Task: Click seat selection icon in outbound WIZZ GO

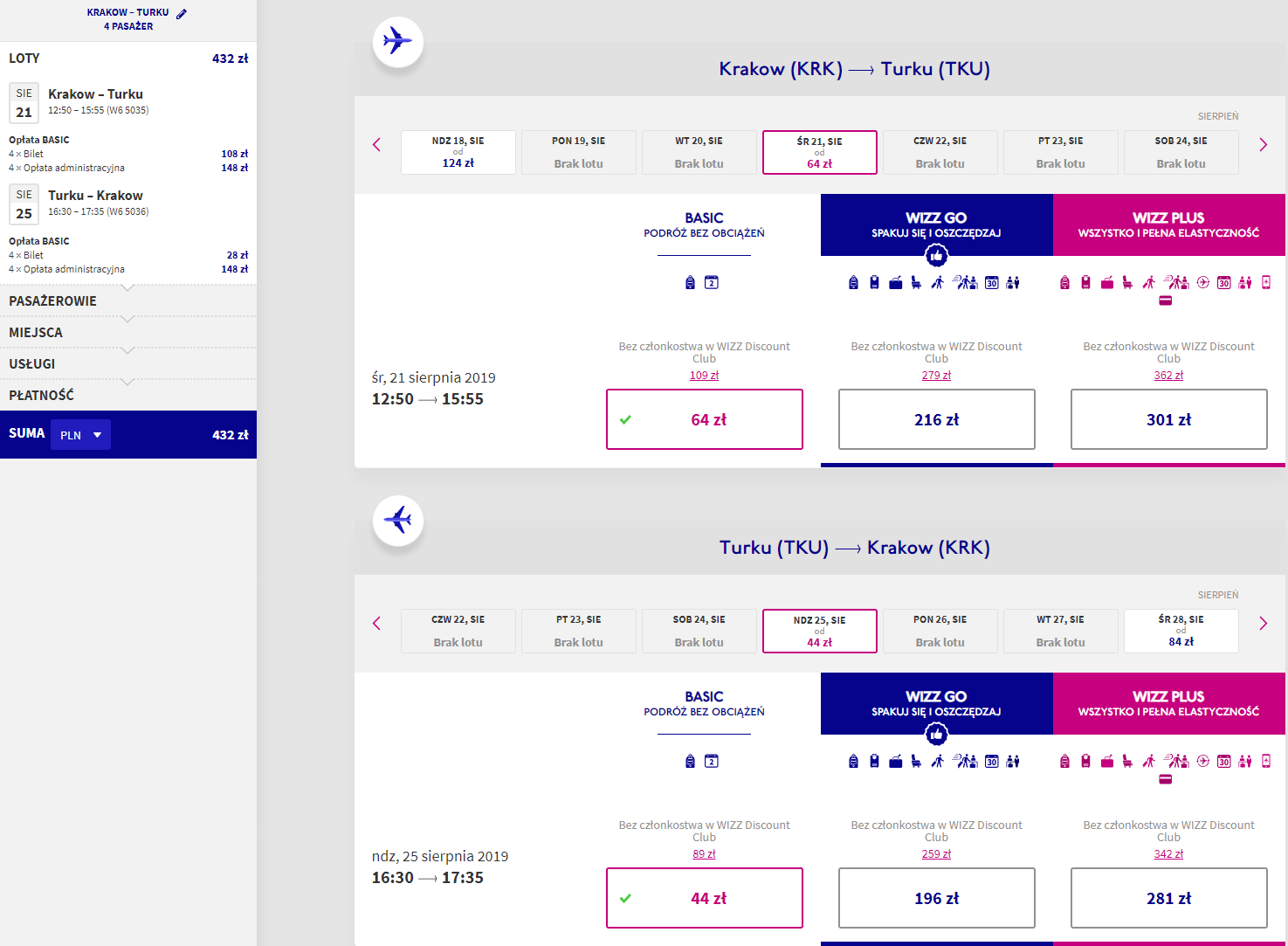Action: click(x=916, y=282)
